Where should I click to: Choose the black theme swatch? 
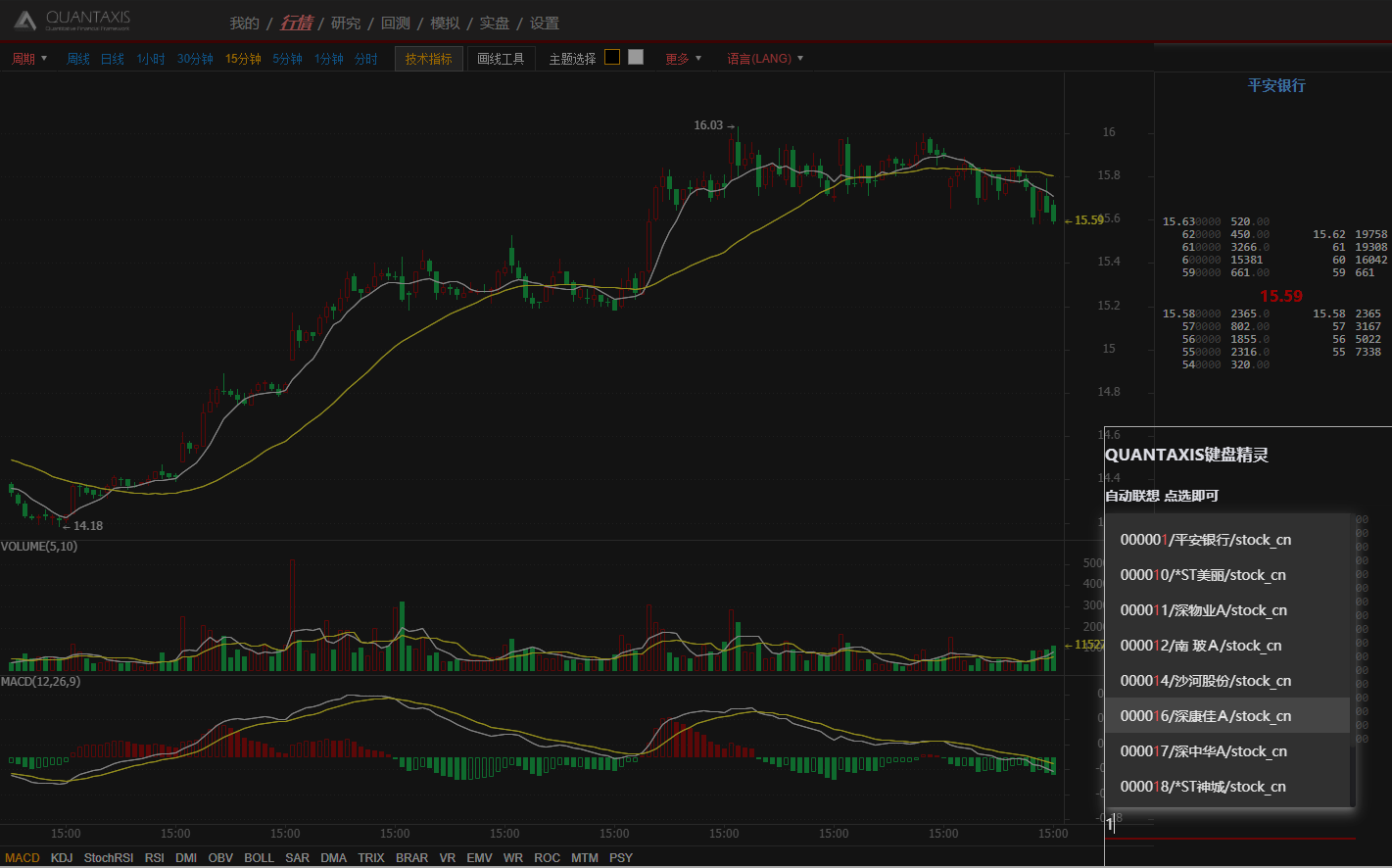click(612, 57)
